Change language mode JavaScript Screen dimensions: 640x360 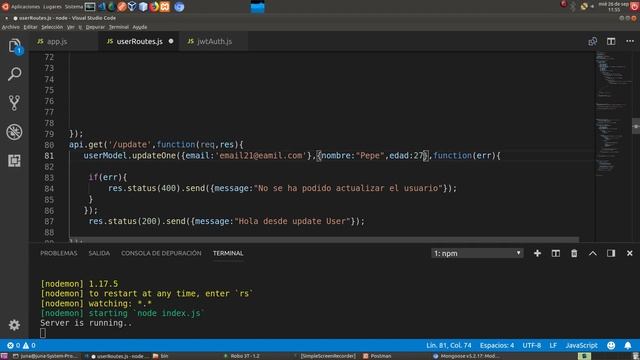581,345
